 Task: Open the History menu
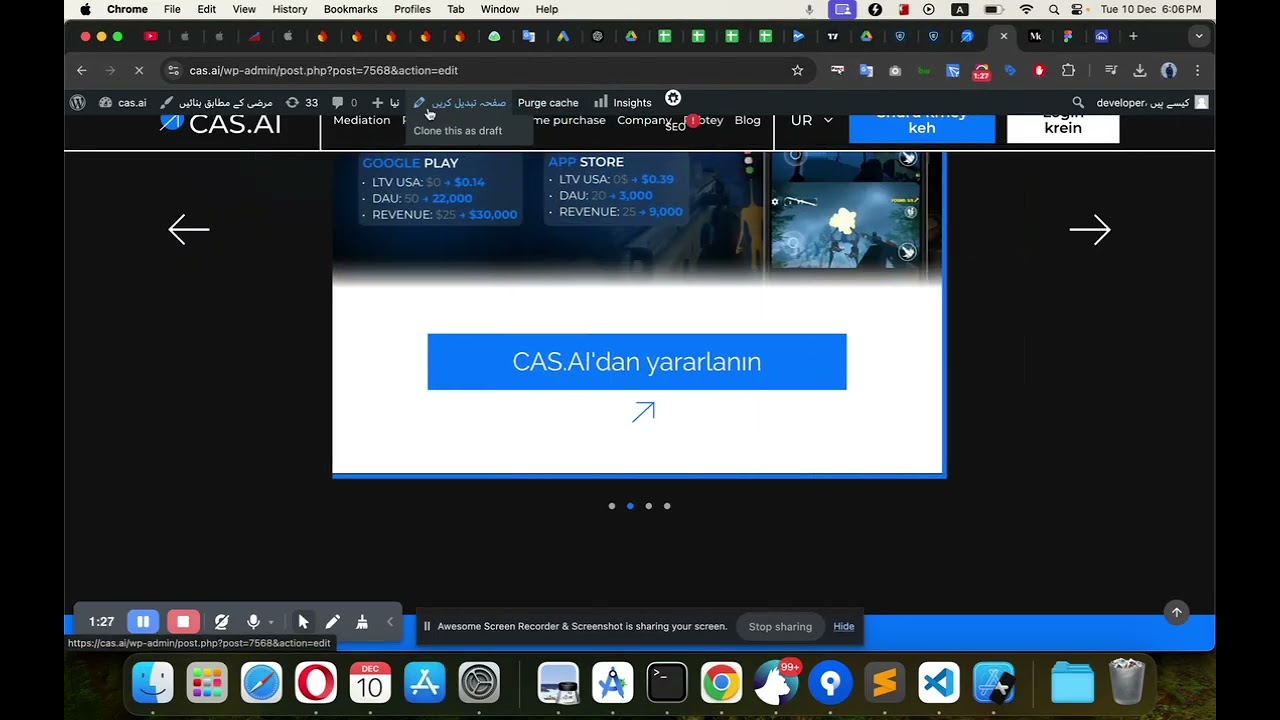(x=290, y=9)
